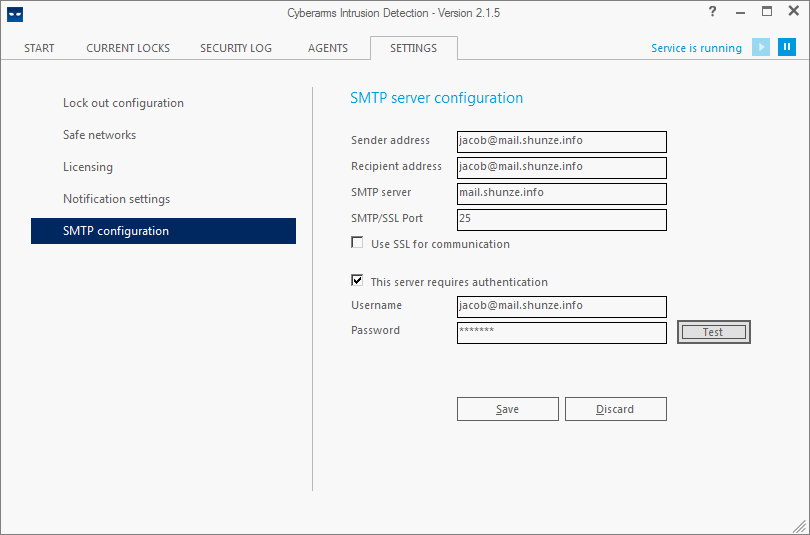The image size is (810, 535).
Task: Click the SMTP server configuration heading
Action: pos(437,98)
